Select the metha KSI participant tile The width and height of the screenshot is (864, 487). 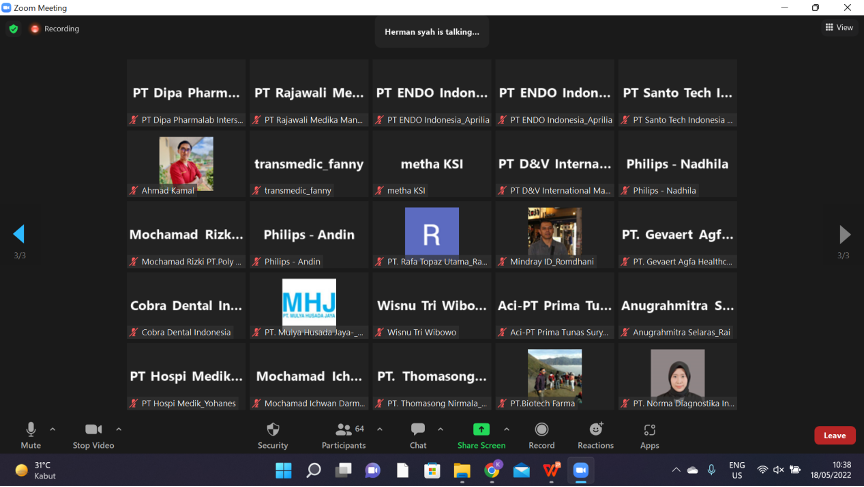click(432, 164)
